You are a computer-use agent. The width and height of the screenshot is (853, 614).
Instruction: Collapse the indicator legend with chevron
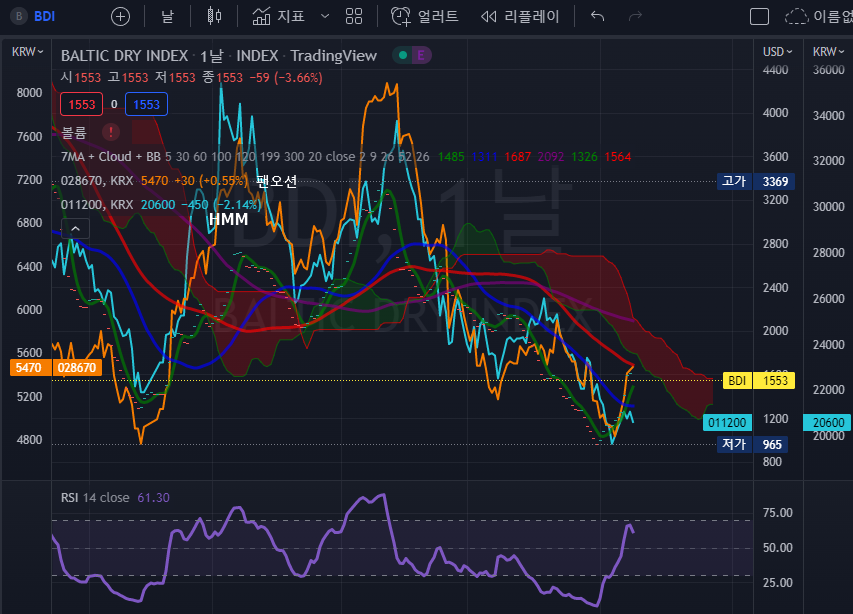(x=75, y=229)
